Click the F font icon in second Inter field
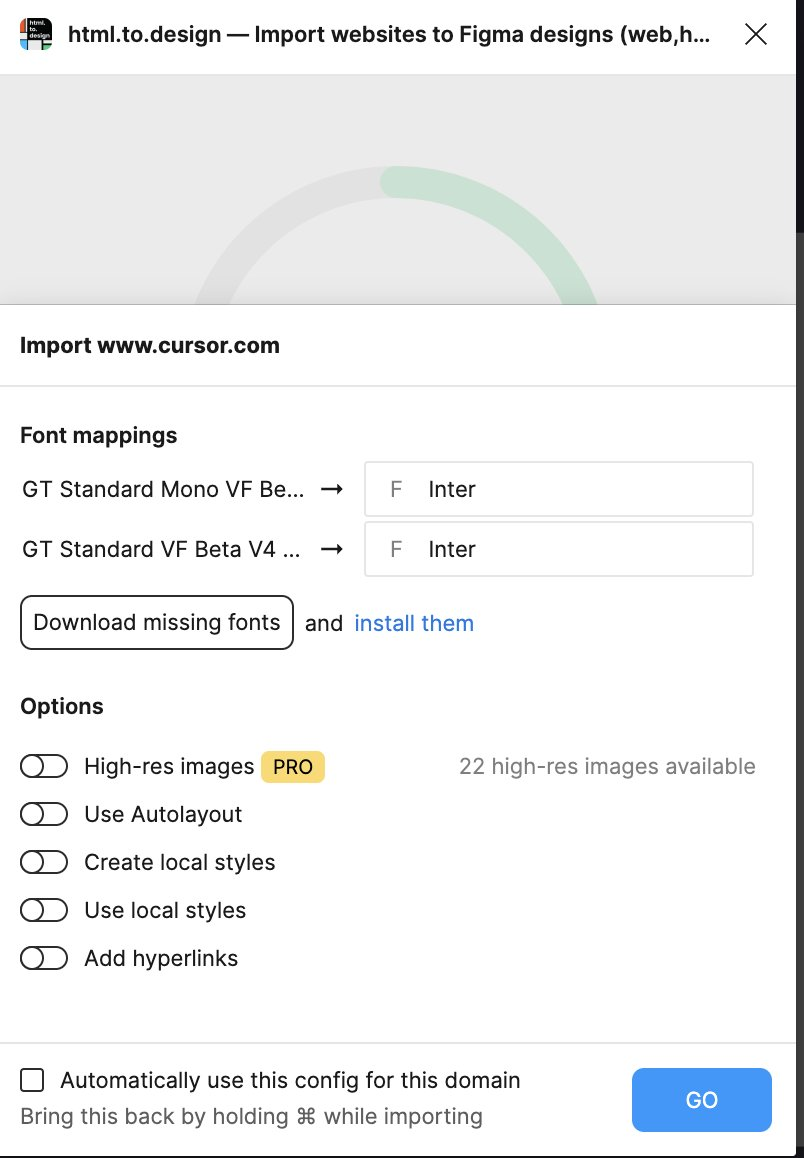This screenshot has height=1158, width=804. [396, 549]
